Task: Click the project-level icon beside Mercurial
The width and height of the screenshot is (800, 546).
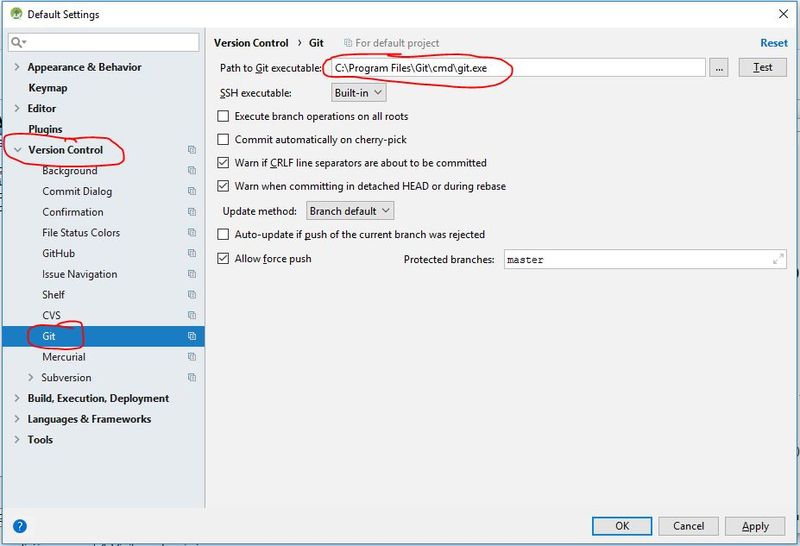Action: [x=192, y=357]
